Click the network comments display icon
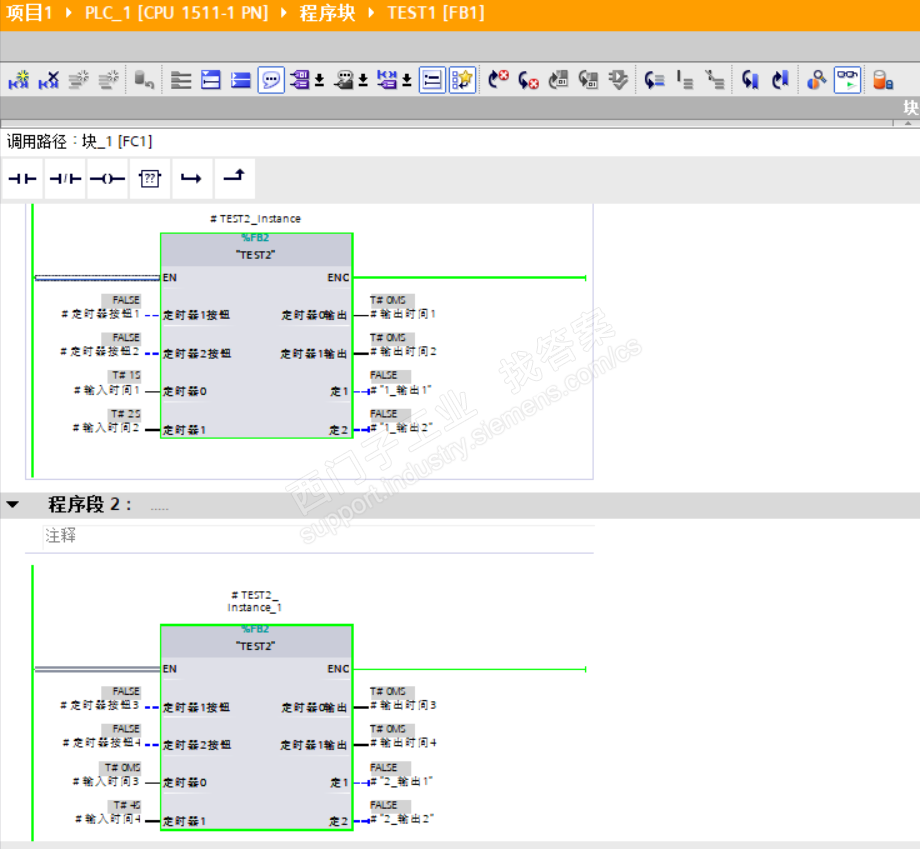This screenshot has height=849, width=920. click(x=387, y=80)
